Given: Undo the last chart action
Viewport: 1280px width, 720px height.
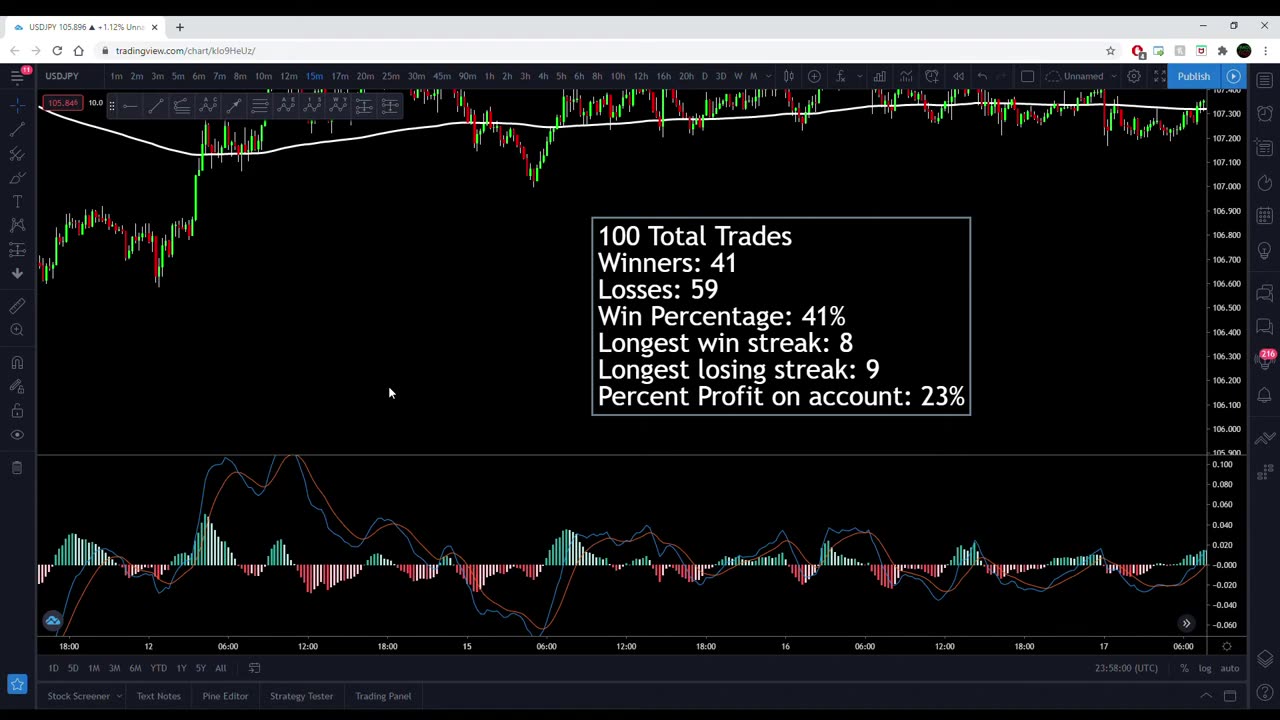Looking at the screenshot, I should (982, 76).
